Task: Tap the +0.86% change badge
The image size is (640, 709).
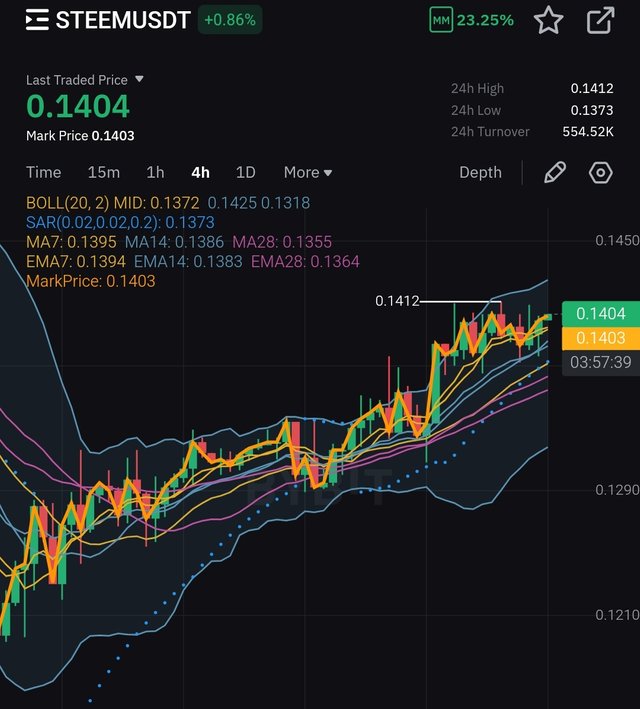Action: coord(230,20)
